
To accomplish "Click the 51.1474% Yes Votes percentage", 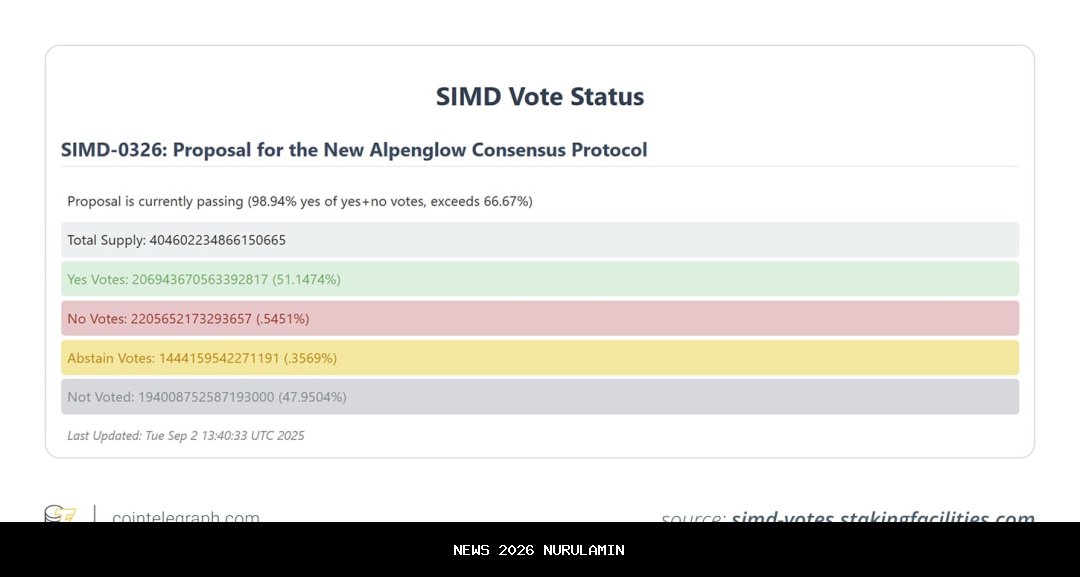I will (307, 279).
